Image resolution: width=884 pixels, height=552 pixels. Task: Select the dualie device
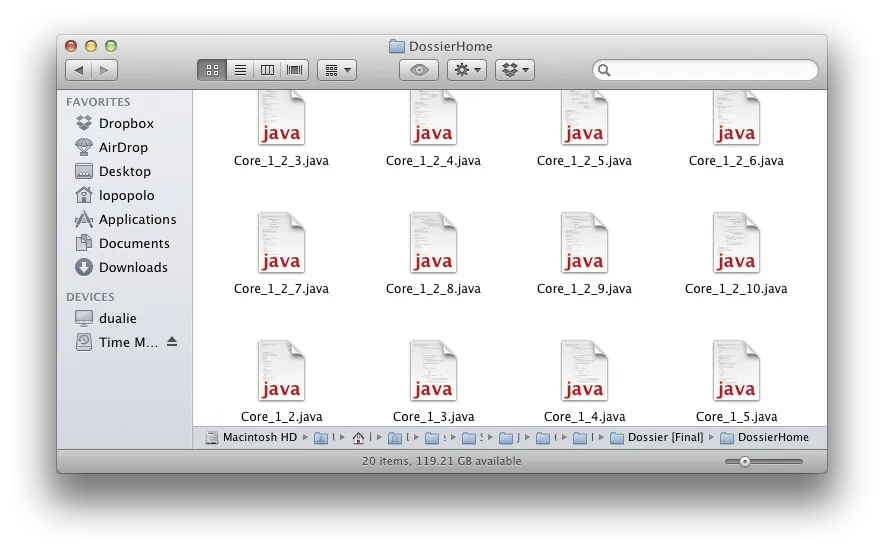click(x=106, y=318)
